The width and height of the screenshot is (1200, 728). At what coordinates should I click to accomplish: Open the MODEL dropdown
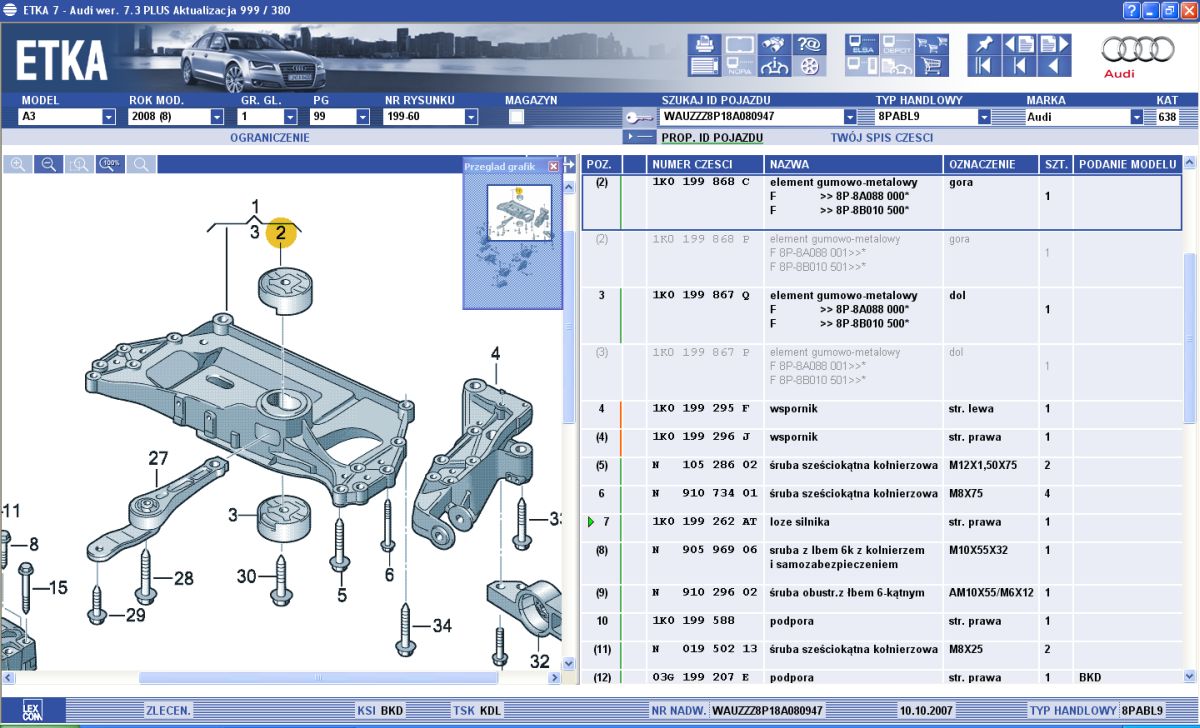pos(109,117)
